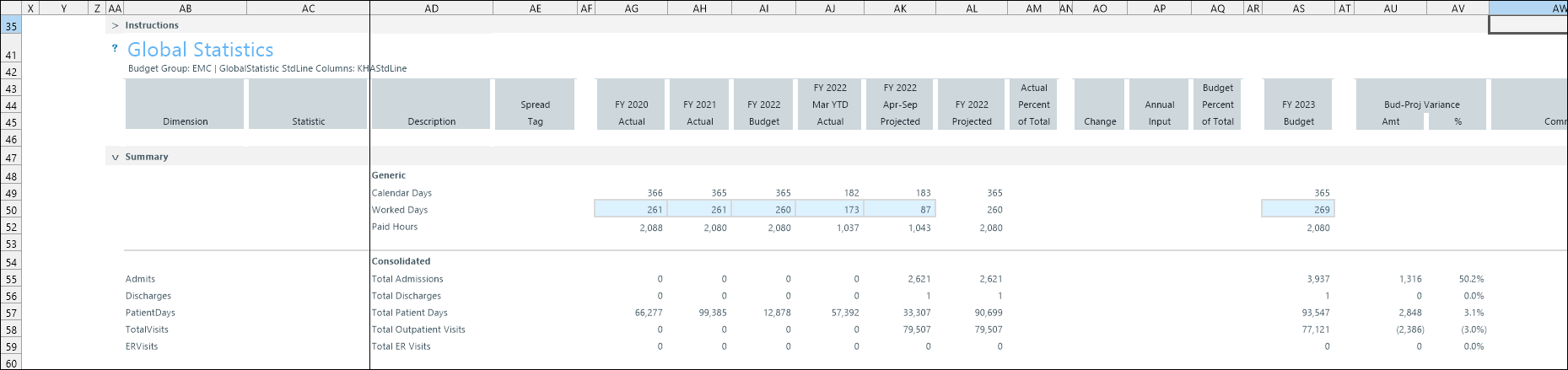Select the Global Statistics title
1568x370 pixels.
click(200, 50)
